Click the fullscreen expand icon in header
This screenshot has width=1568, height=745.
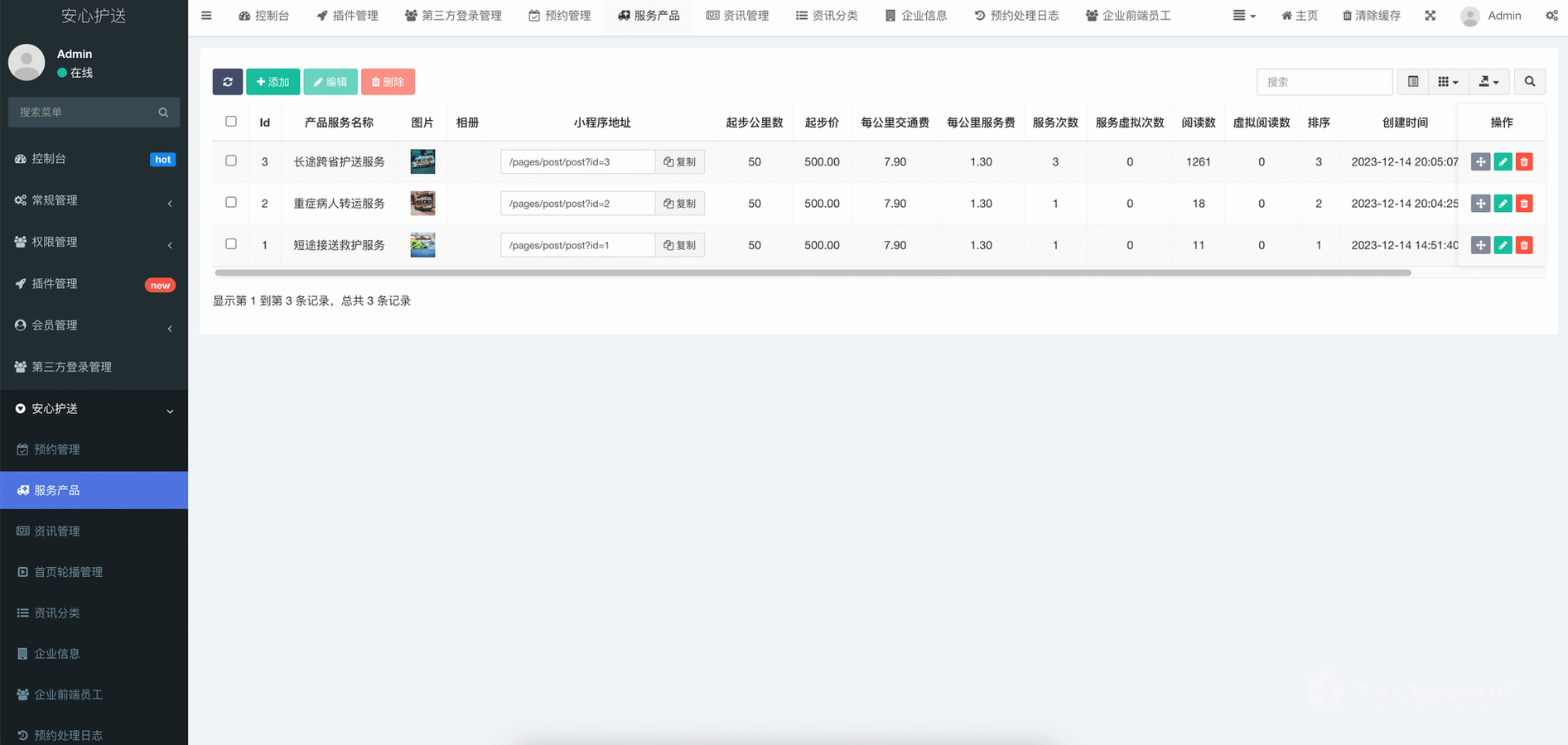(1430, 16)
